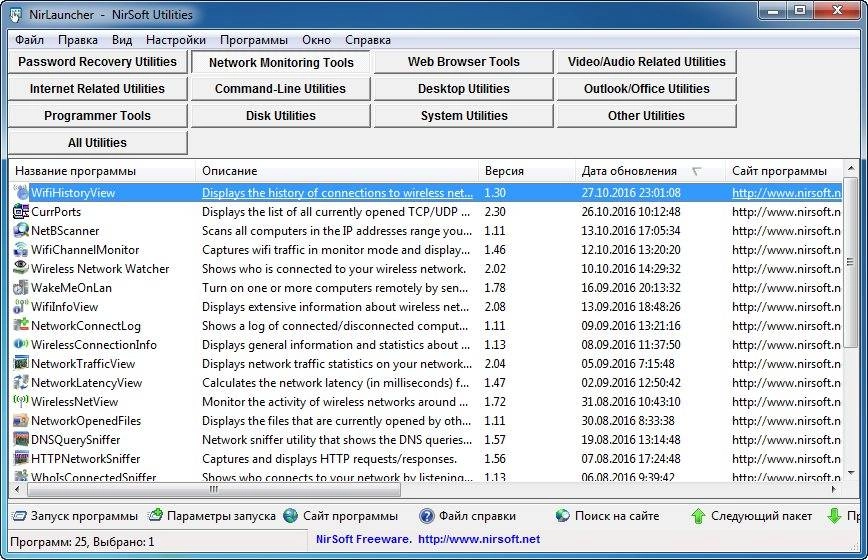
Task: Click the WirelessConnectionInfo program icon
Action: (x=21, y=344)
